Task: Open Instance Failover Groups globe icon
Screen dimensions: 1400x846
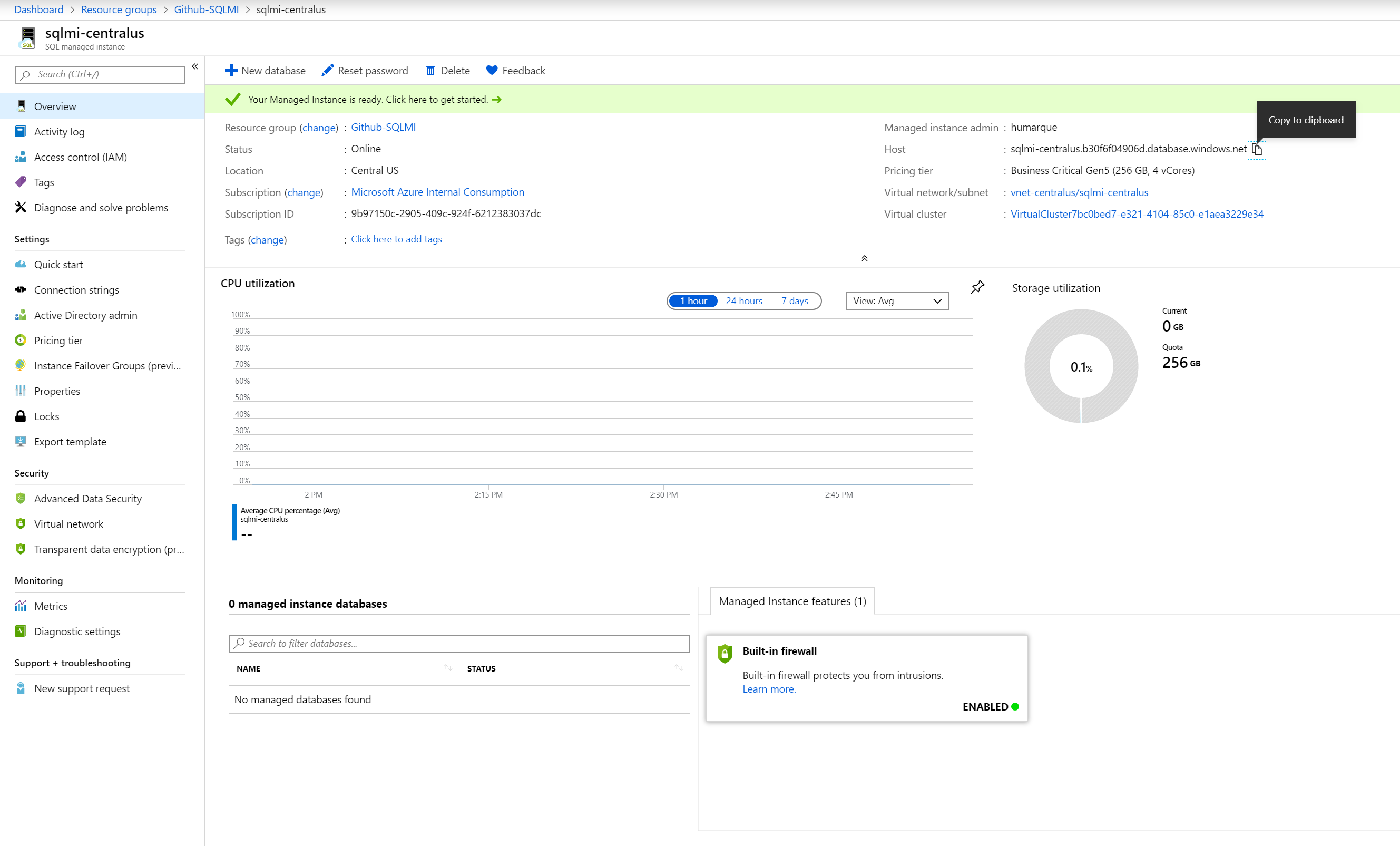Action: point(21,366)
